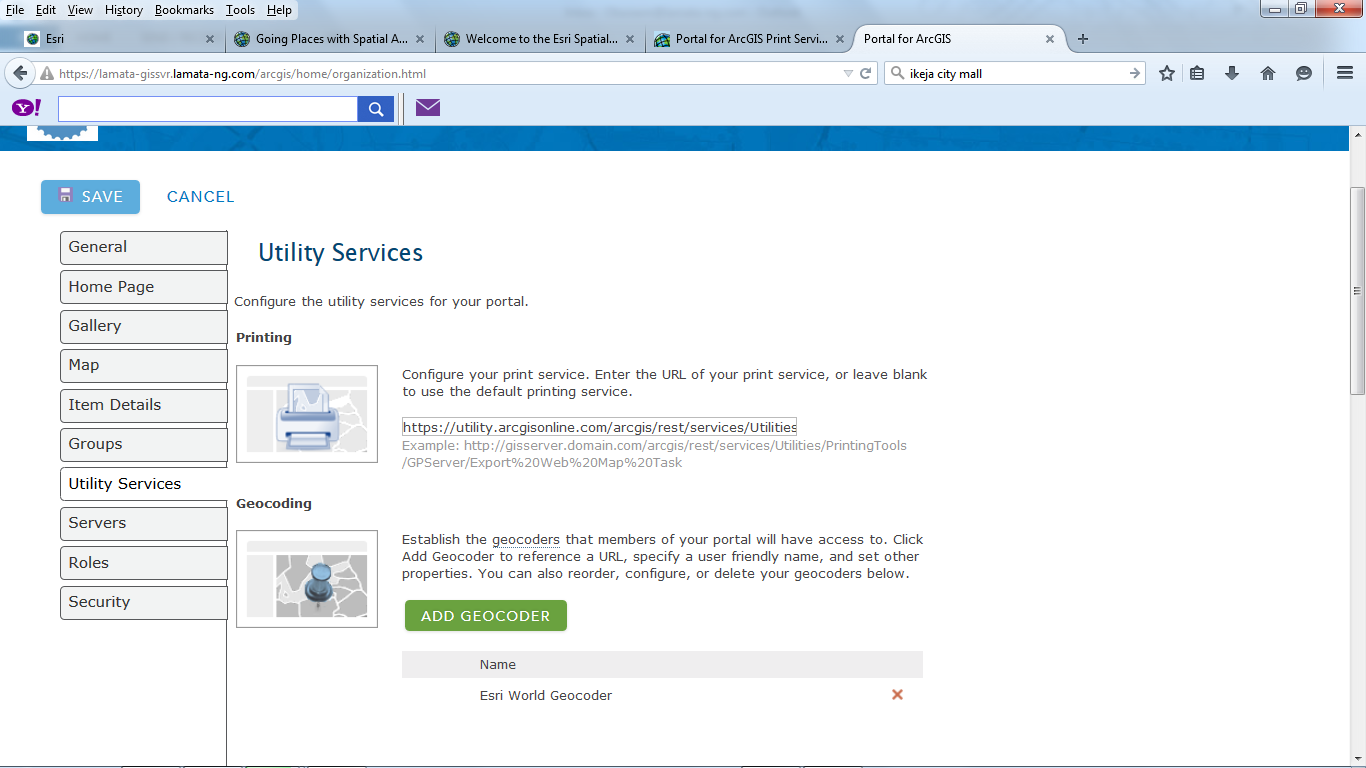The width and height of the screenshot is (1366, 768).
Task: Click the SAVE button
Action: pyautogui.click(x=90, y=197)
